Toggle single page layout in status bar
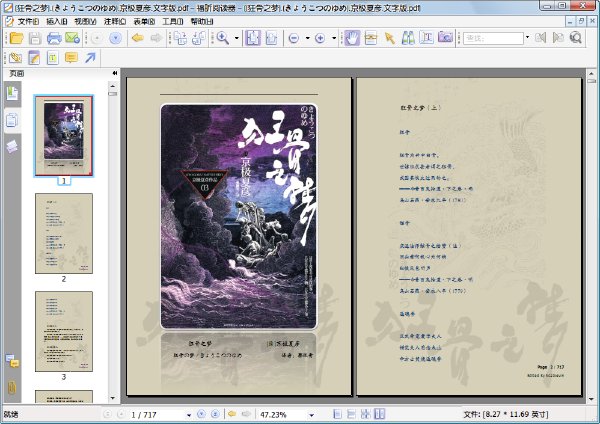 337,414
